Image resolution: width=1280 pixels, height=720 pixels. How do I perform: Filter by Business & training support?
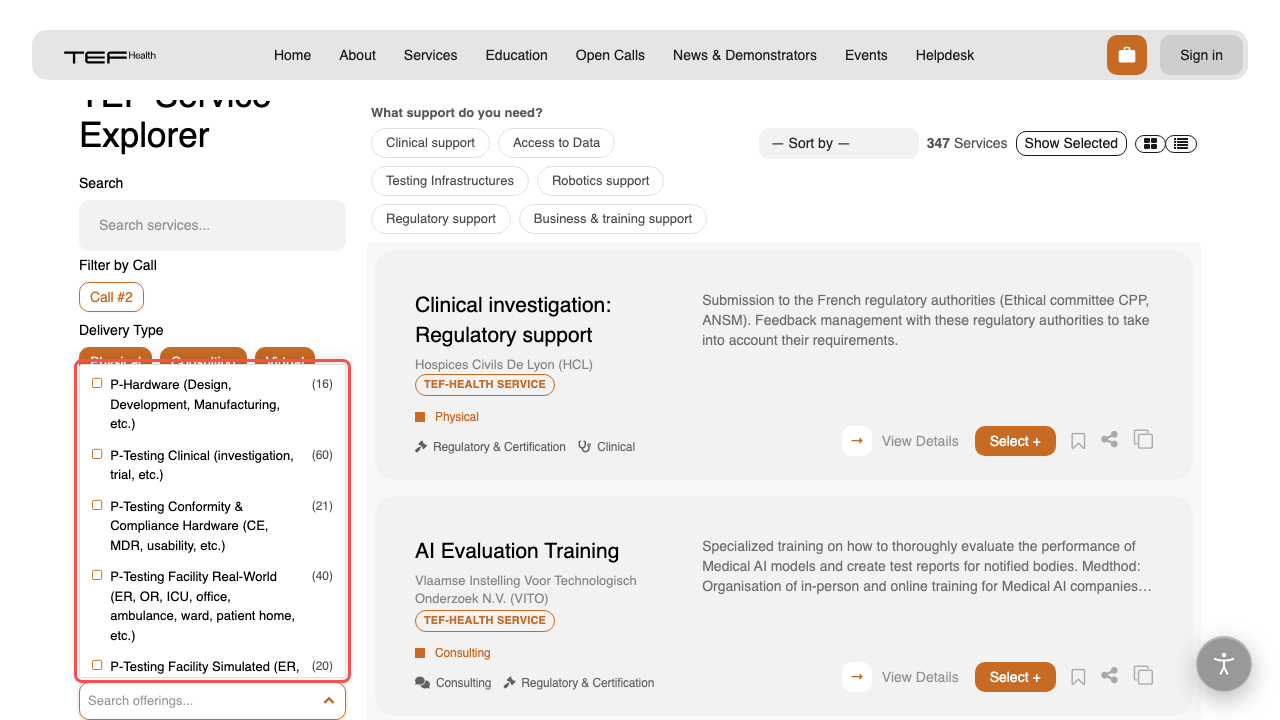[613, 219]
